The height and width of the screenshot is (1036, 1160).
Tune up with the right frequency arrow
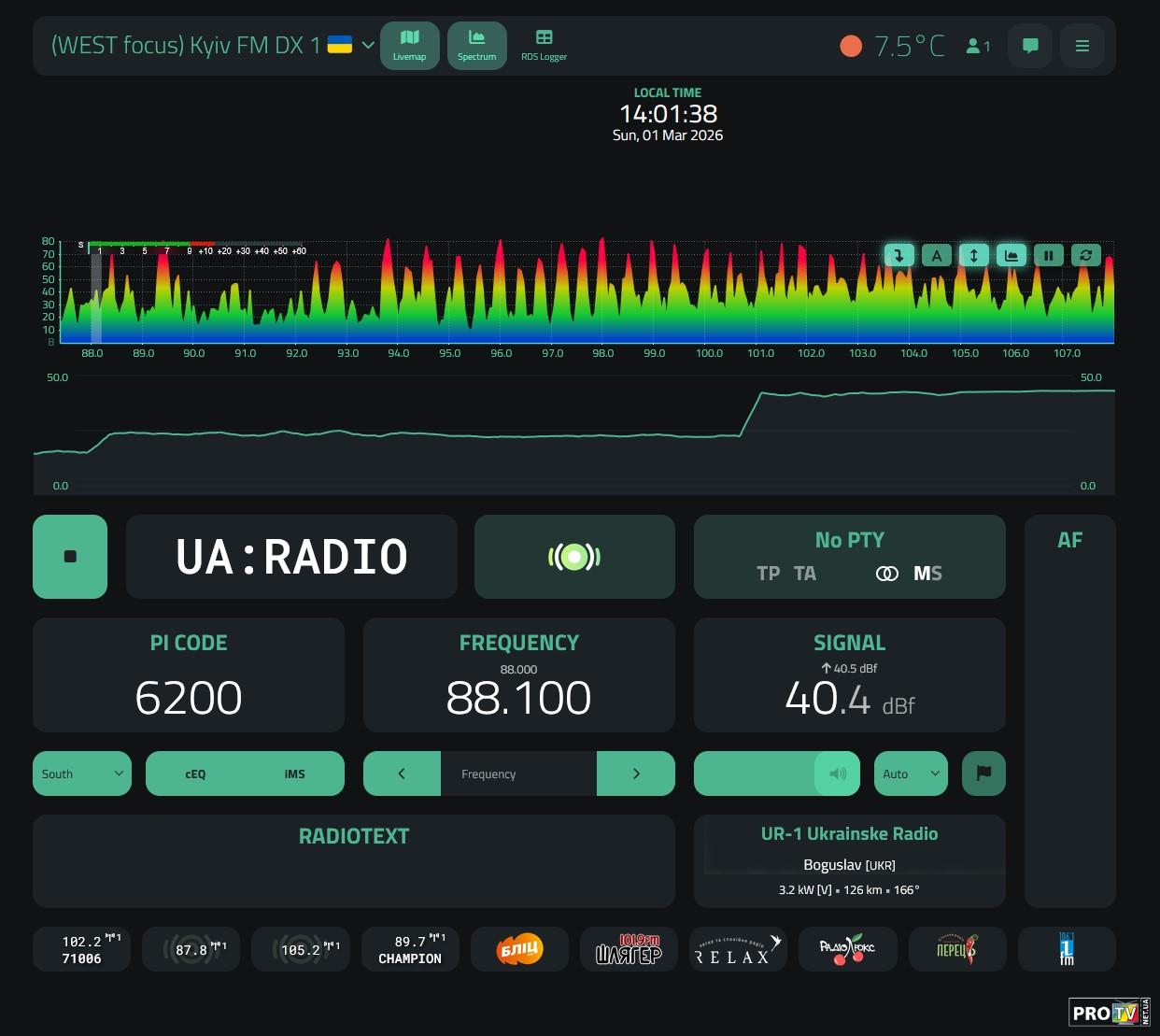(x=636, y=773)
